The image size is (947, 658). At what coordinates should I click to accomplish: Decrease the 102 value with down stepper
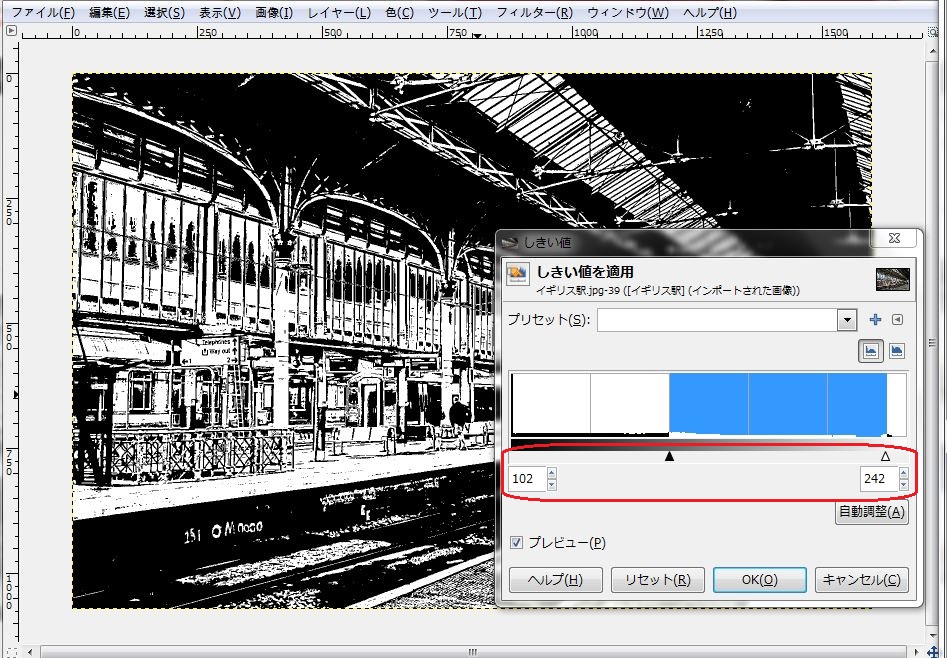point(551,485)
